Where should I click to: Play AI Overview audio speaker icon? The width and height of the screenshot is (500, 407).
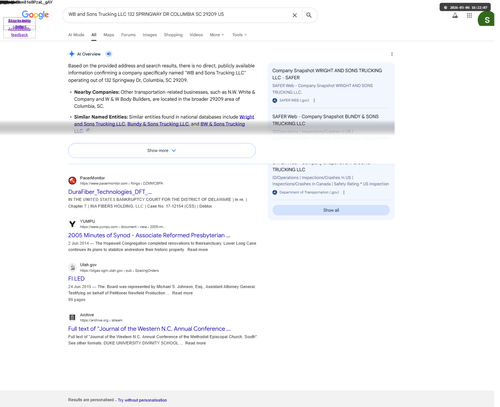click(x=109, y=54)
